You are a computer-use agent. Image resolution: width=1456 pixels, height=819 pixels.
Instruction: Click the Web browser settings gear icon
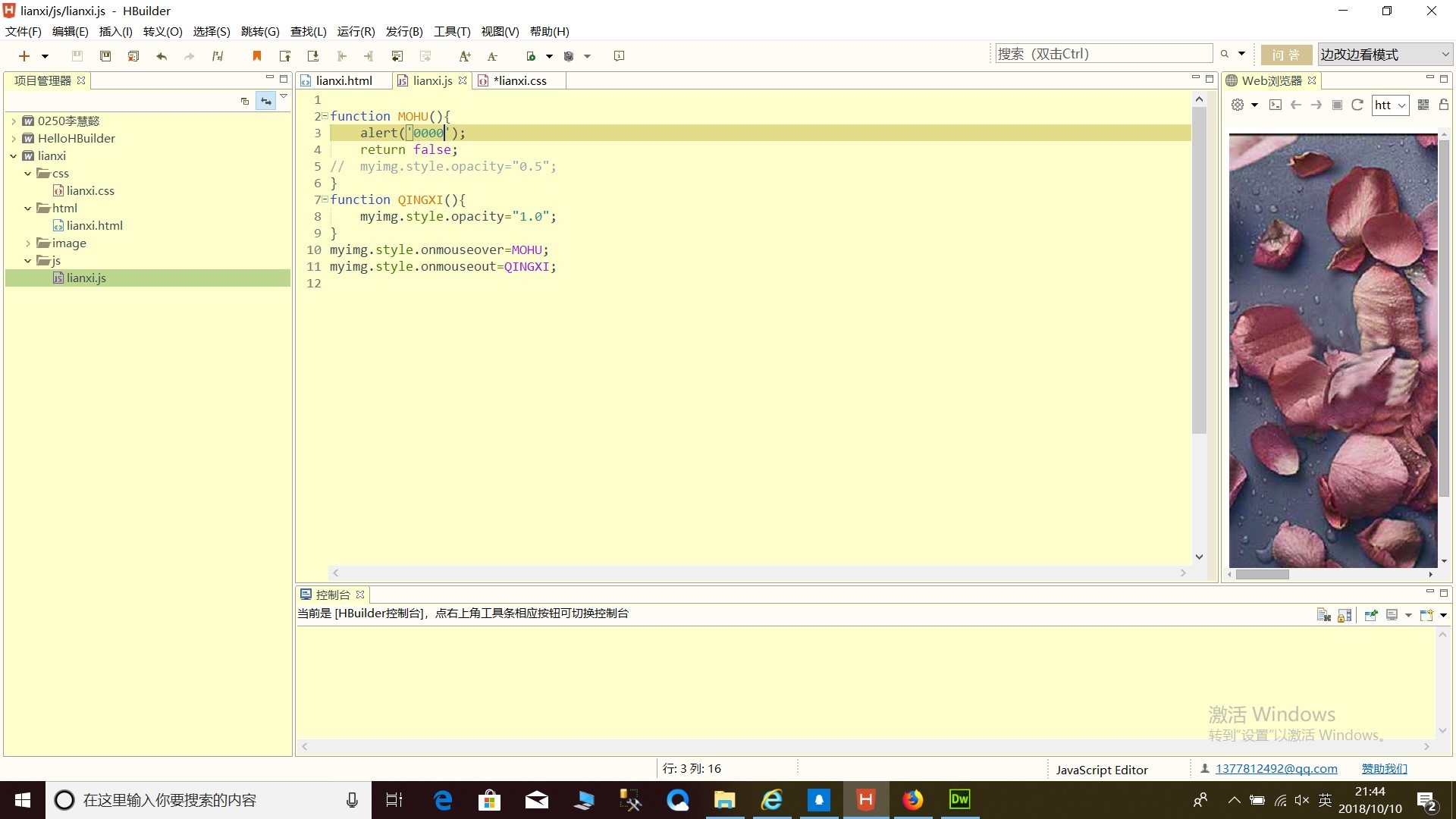1238,105
